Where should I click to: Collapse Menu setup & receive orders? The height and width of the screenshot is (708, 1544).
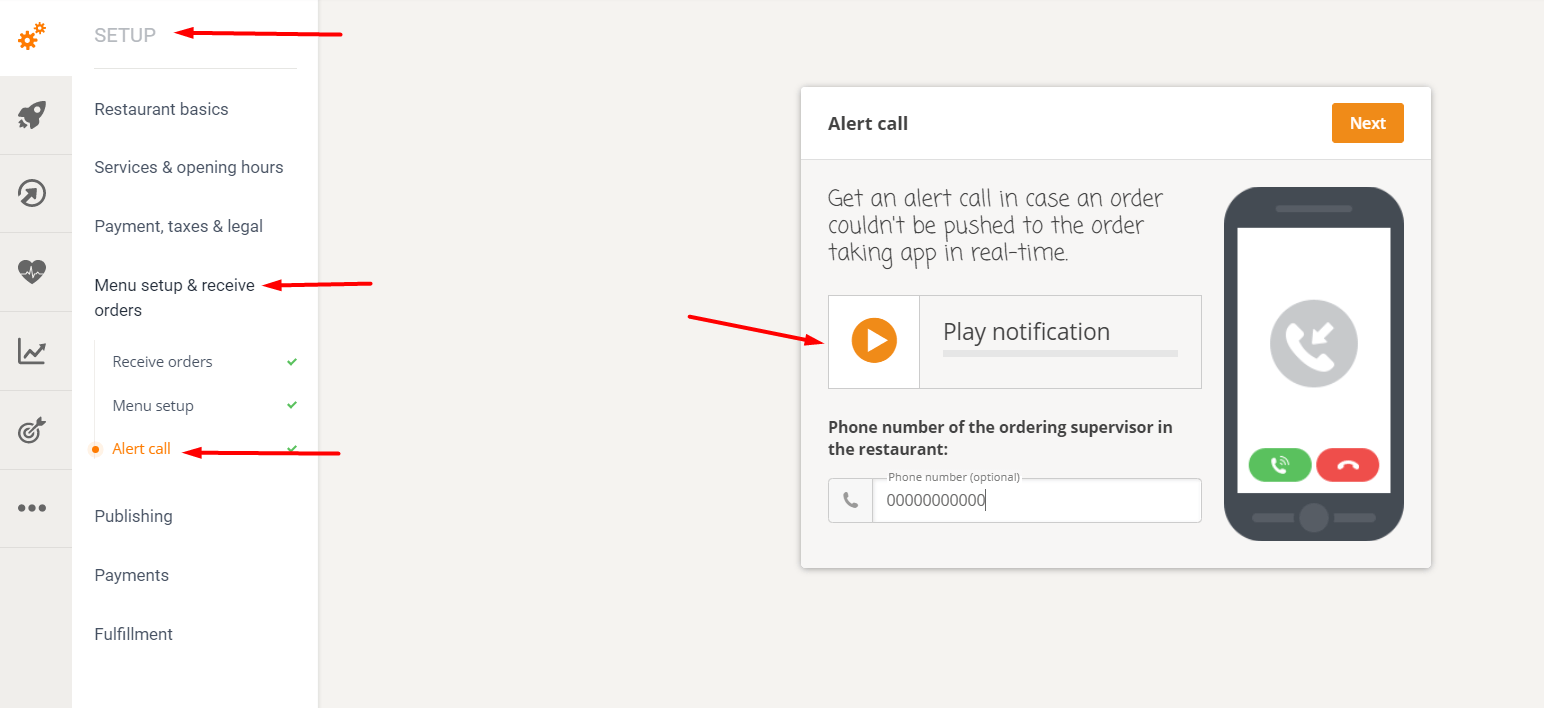point(174,297)
